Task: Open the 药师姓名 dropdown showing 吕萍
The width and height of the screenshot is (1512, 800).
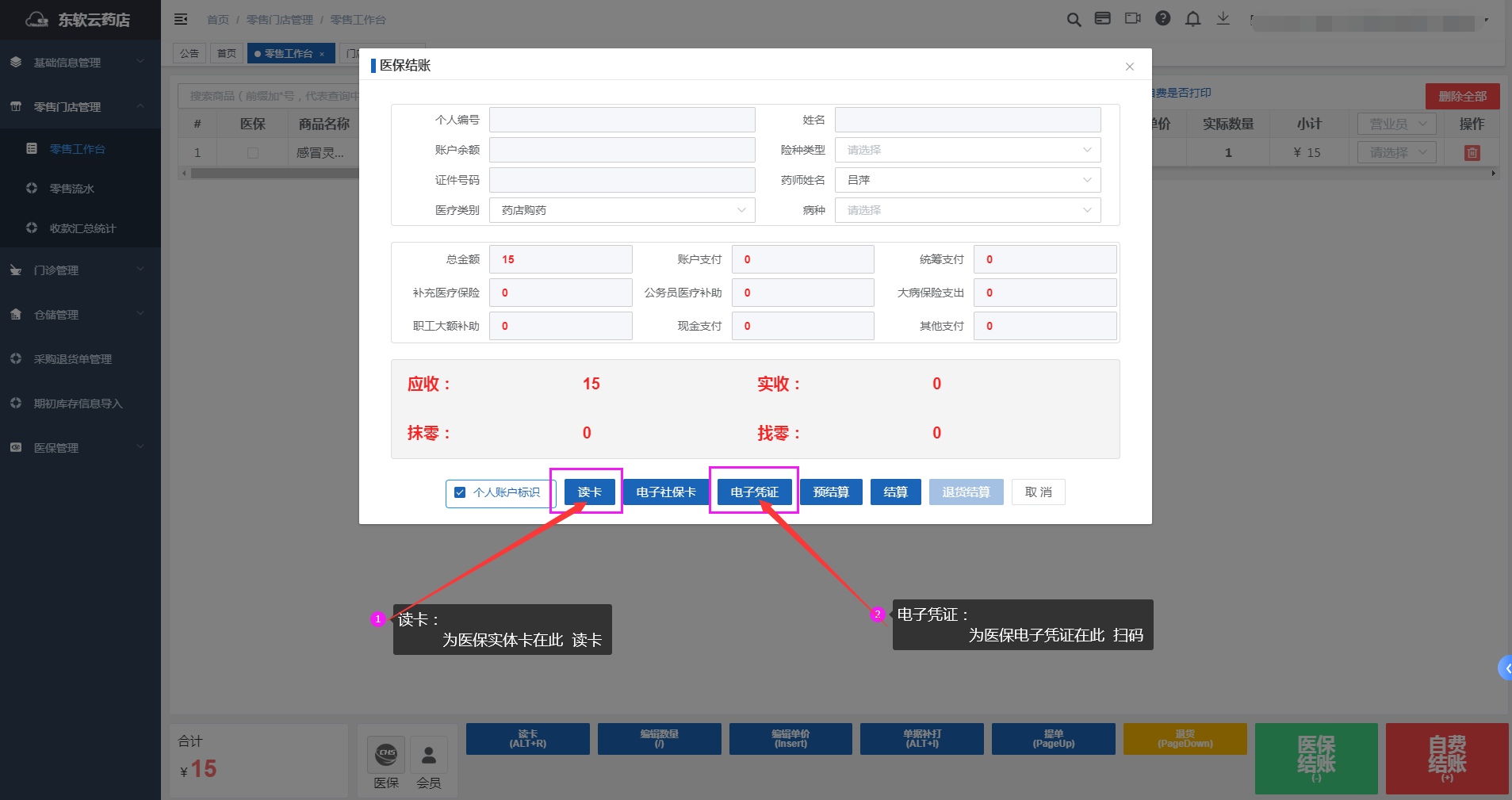Action: (x=967, y=180)
